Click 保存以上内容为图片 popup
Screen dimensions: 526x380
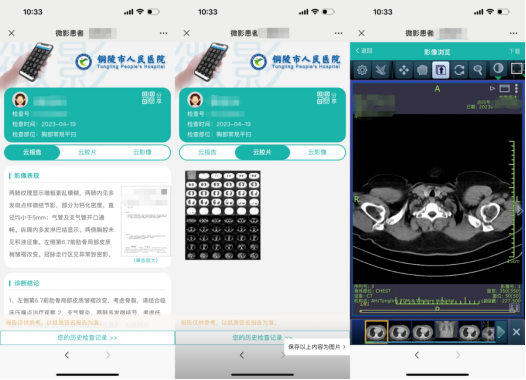point(317,347)
